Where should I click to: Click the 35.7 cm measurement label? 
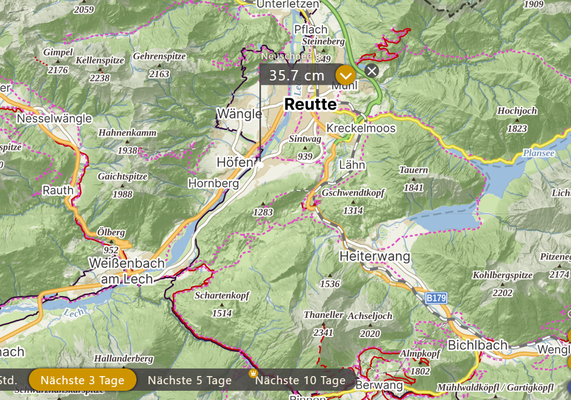[296, 75]
